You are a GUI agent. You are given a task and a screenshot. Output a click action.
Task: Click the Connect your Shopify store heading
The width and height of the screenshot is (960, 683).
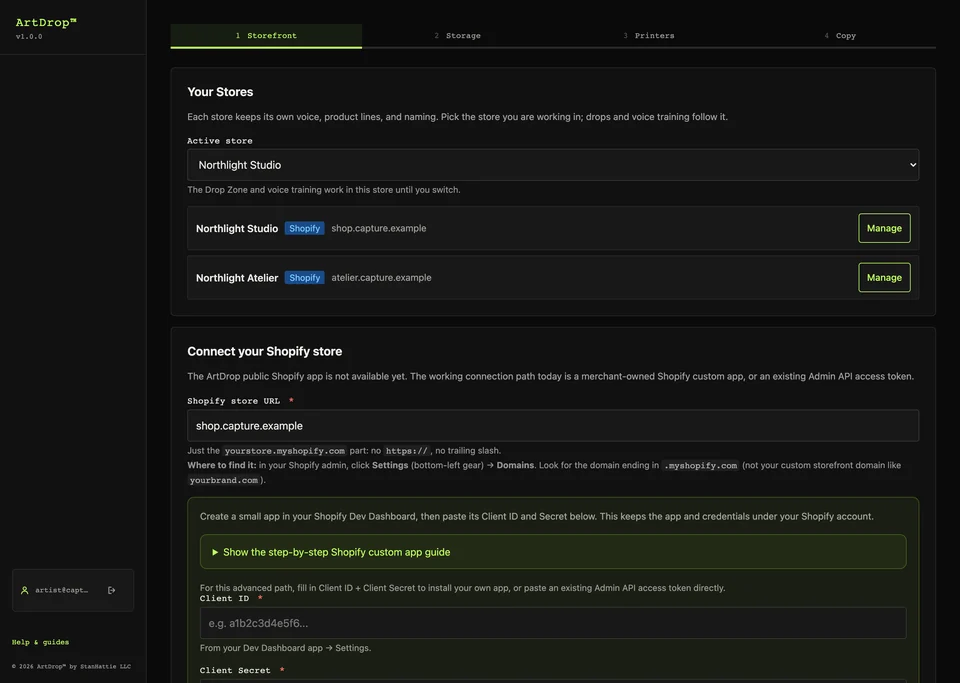click(x=264, y=351)
